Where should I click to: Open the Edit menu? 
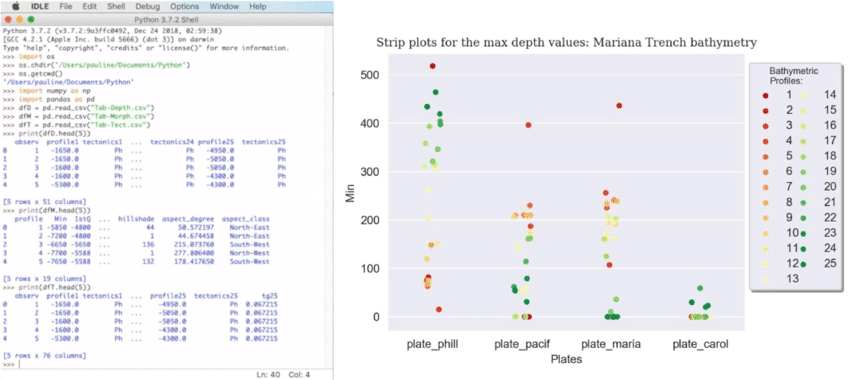[89, 7]
